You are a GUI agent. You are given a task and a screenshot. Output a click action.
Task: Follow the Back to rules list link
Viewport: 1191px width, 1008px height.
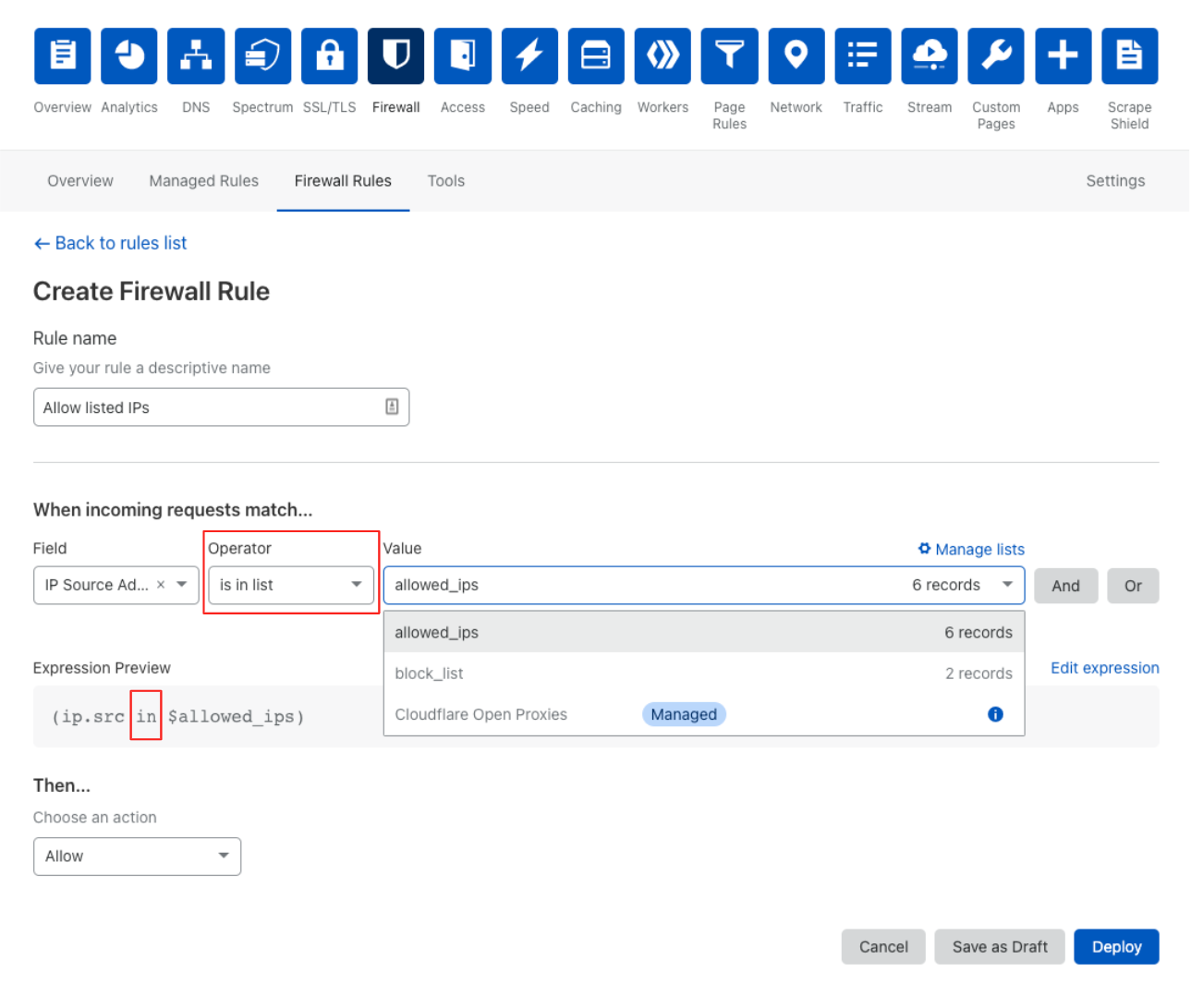pyautogui.click(x=111, y=243)
